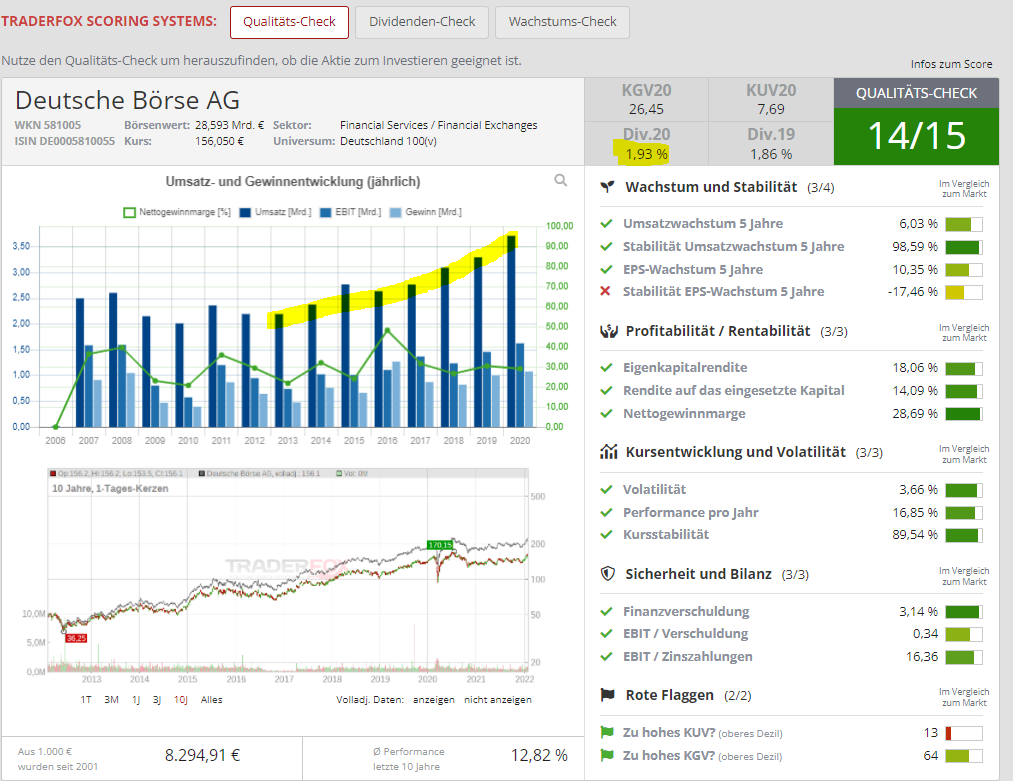
Task: Switch to the Wachstums-Check tab
Action: [x=562, y=22]
